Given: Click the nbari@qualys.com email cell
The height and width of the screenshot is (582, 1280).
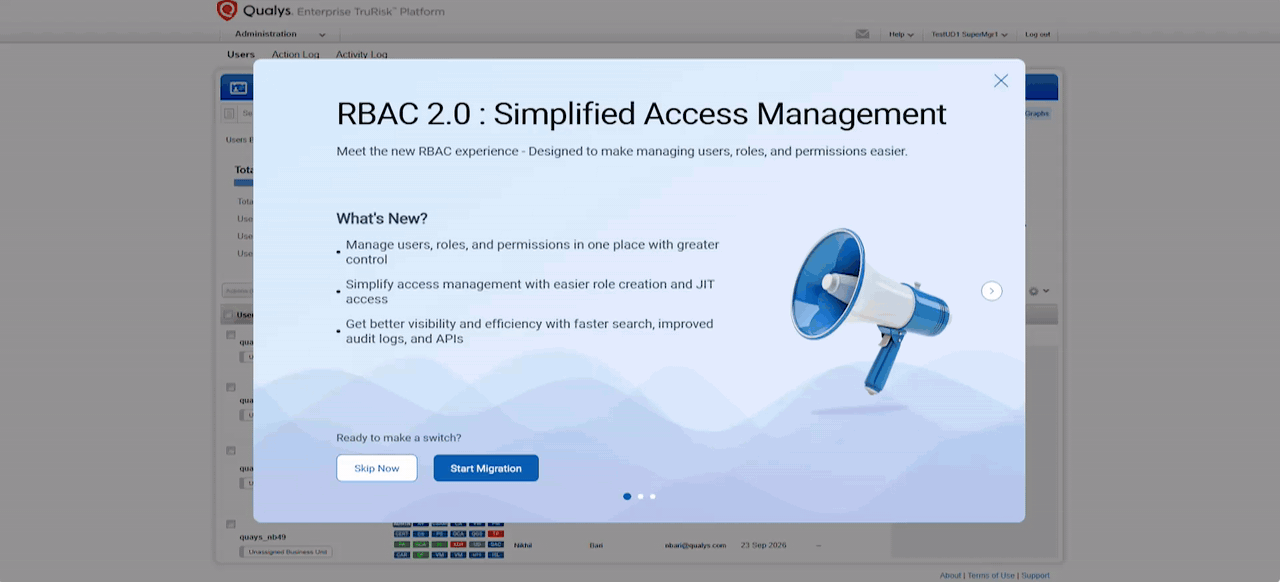Looking at the screenshot, I should click(x=696, y=545).
